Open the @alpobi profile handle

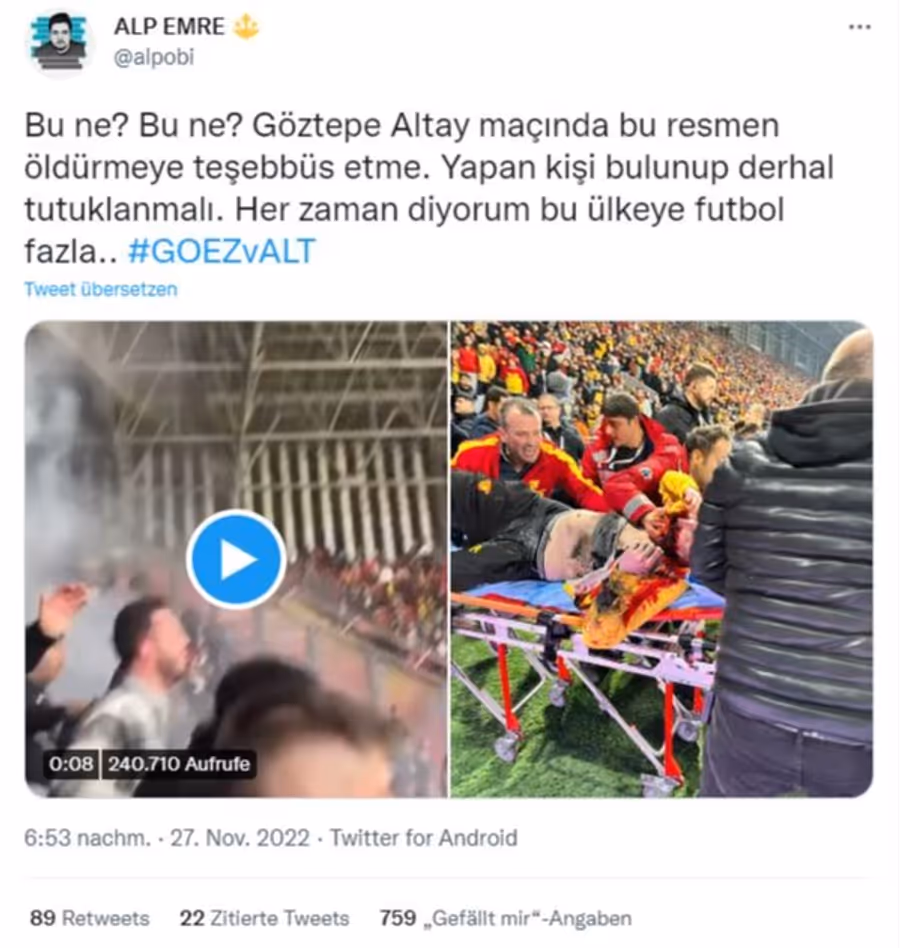pos(154,57)
